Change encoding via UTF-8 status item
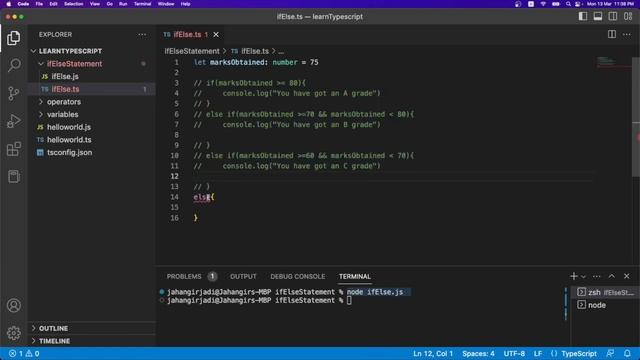Viewport: 640px width, 360px height. coord(514,353)
